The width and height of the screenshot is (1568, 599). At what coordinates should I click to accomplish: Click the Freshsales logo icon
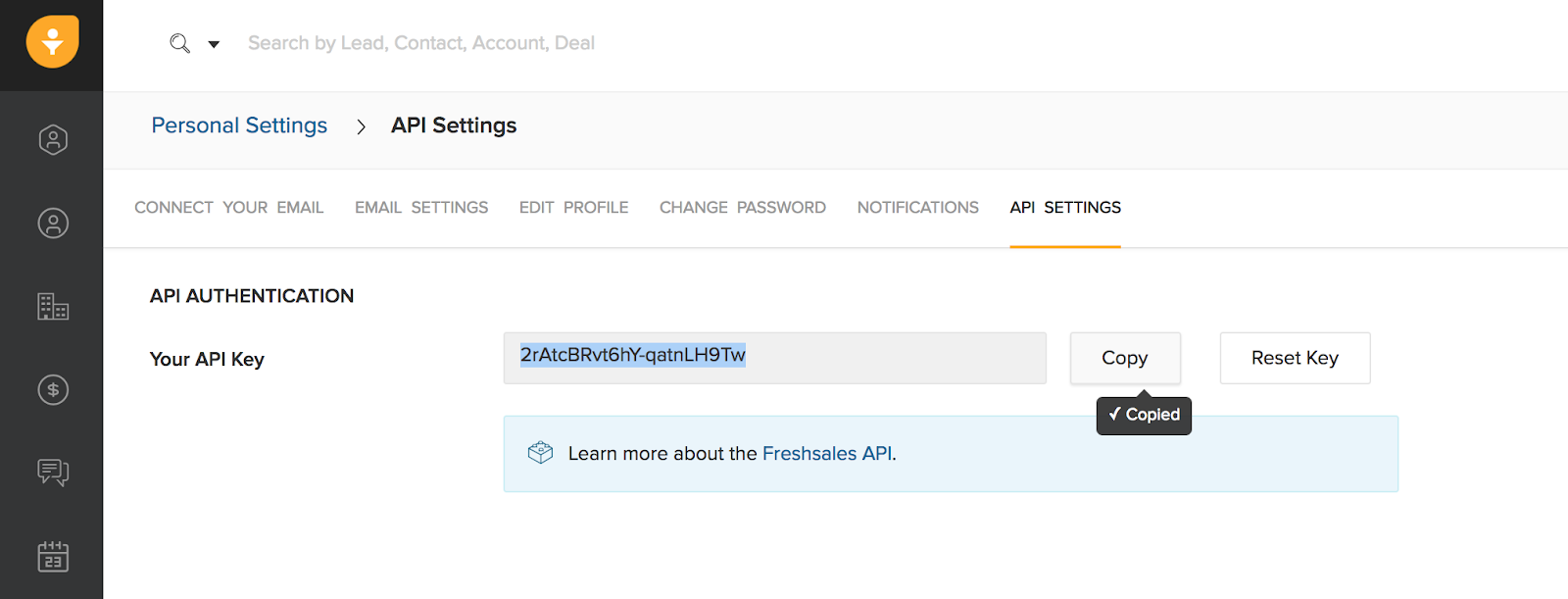[x=53, y=42]
